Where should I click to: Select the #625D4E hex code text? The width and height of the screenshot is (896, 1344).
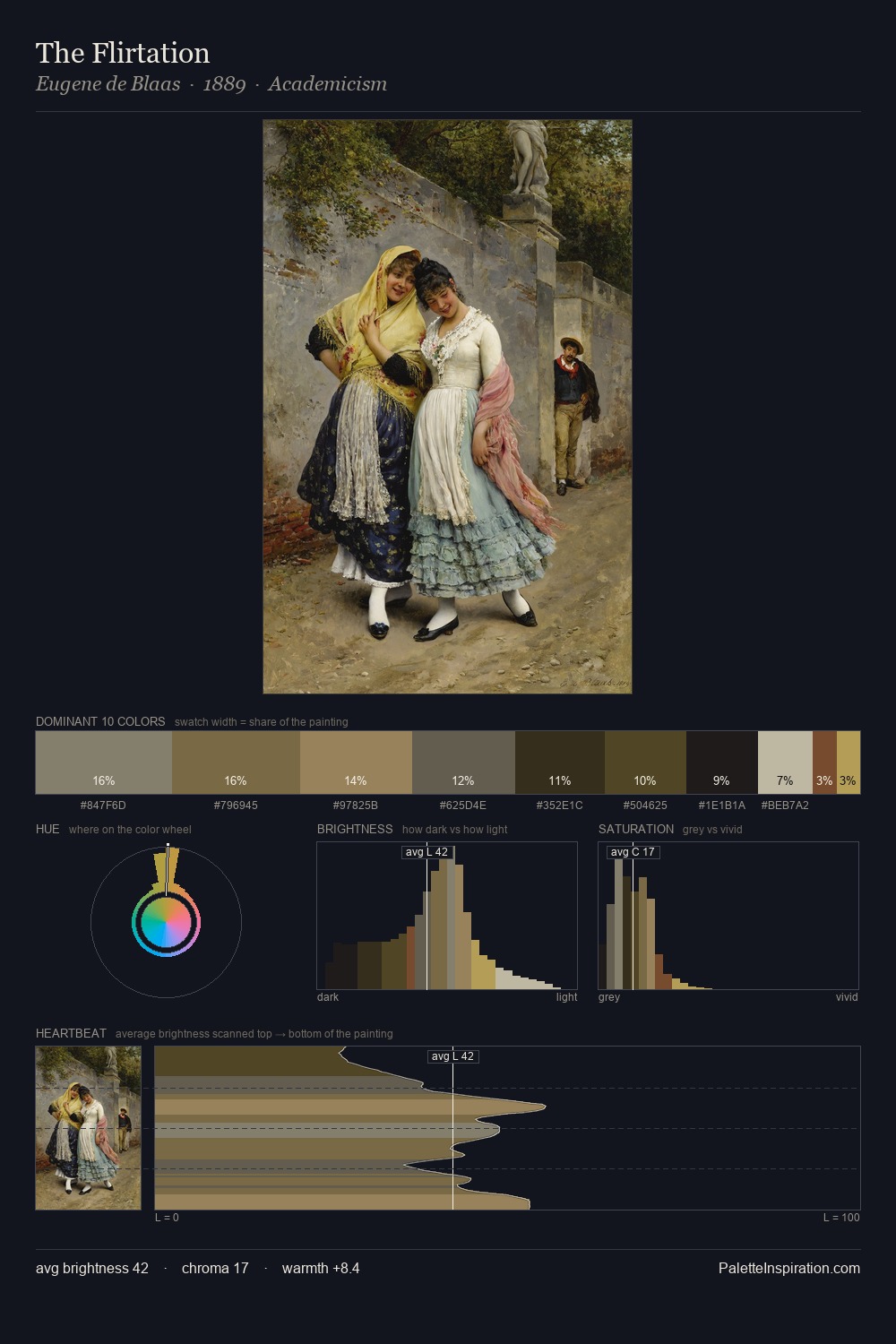pyautogui.click(x=463, y=806)
